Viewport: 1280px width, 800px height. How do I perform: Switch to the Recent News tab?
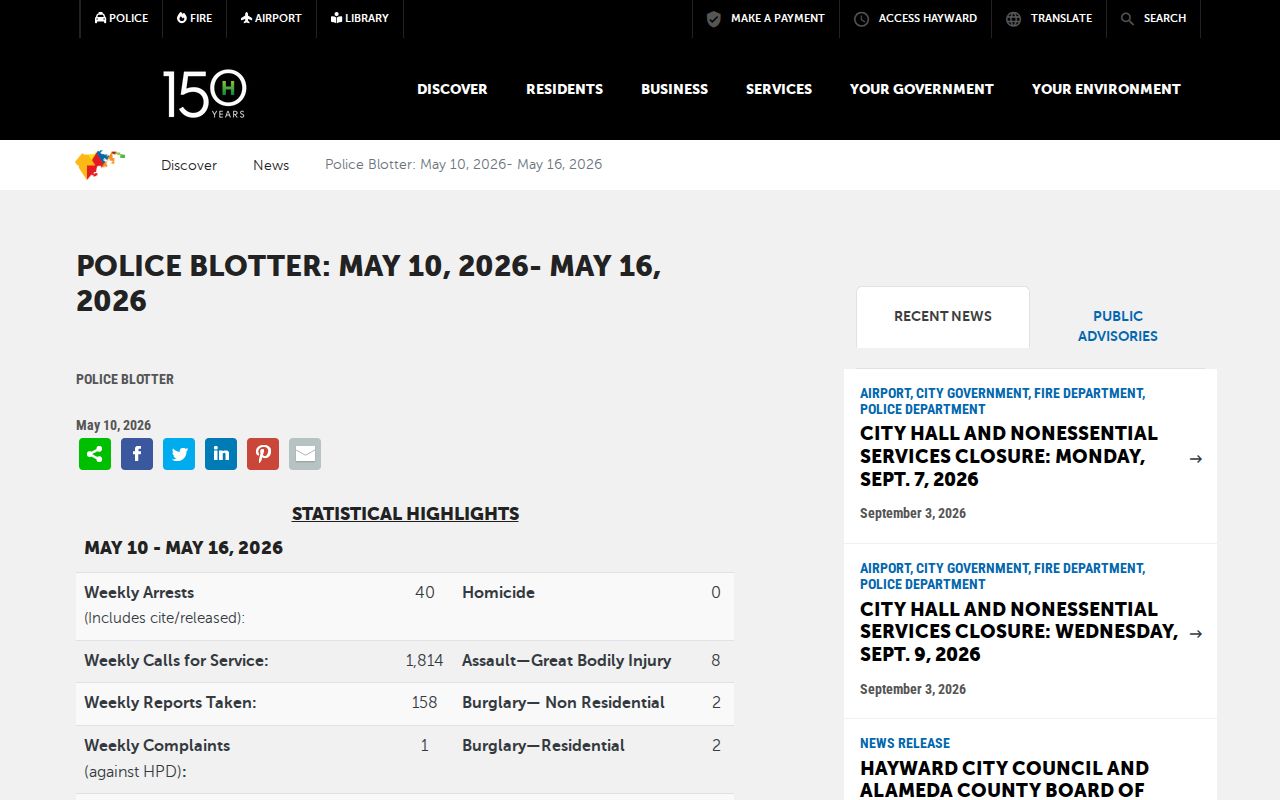tap(943, 317)
